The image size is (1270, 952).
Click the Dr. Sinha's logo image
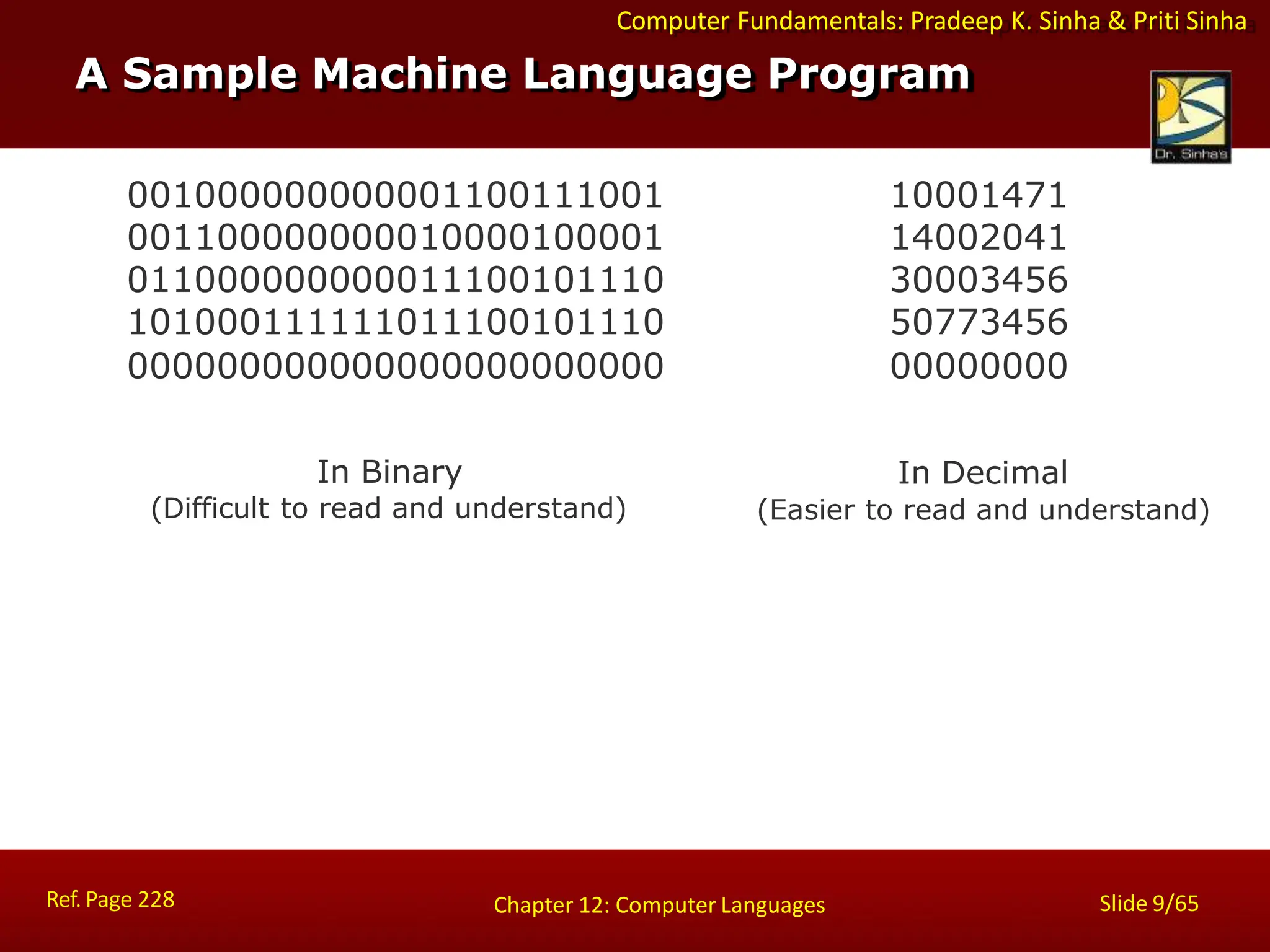click(1191, 117)
